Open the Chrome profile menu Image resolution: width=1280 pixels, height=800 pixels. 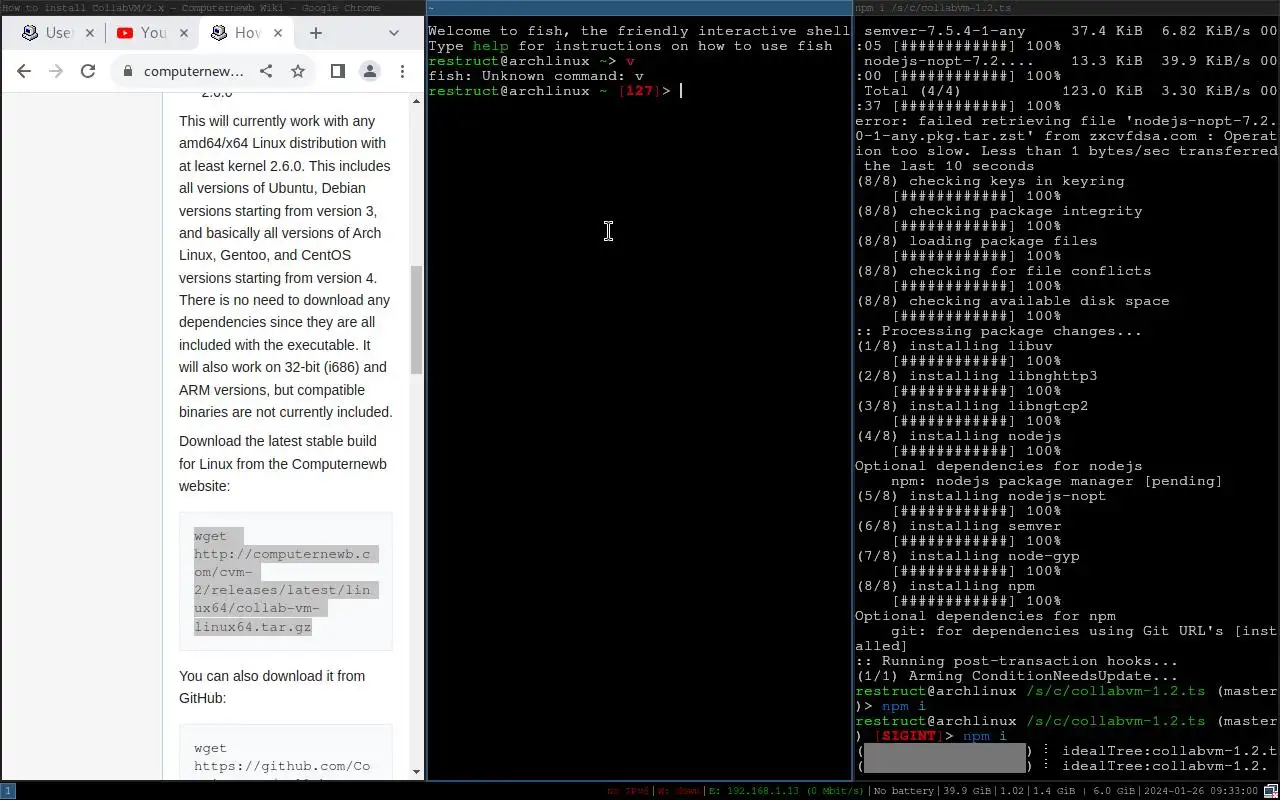coord(370,71)
